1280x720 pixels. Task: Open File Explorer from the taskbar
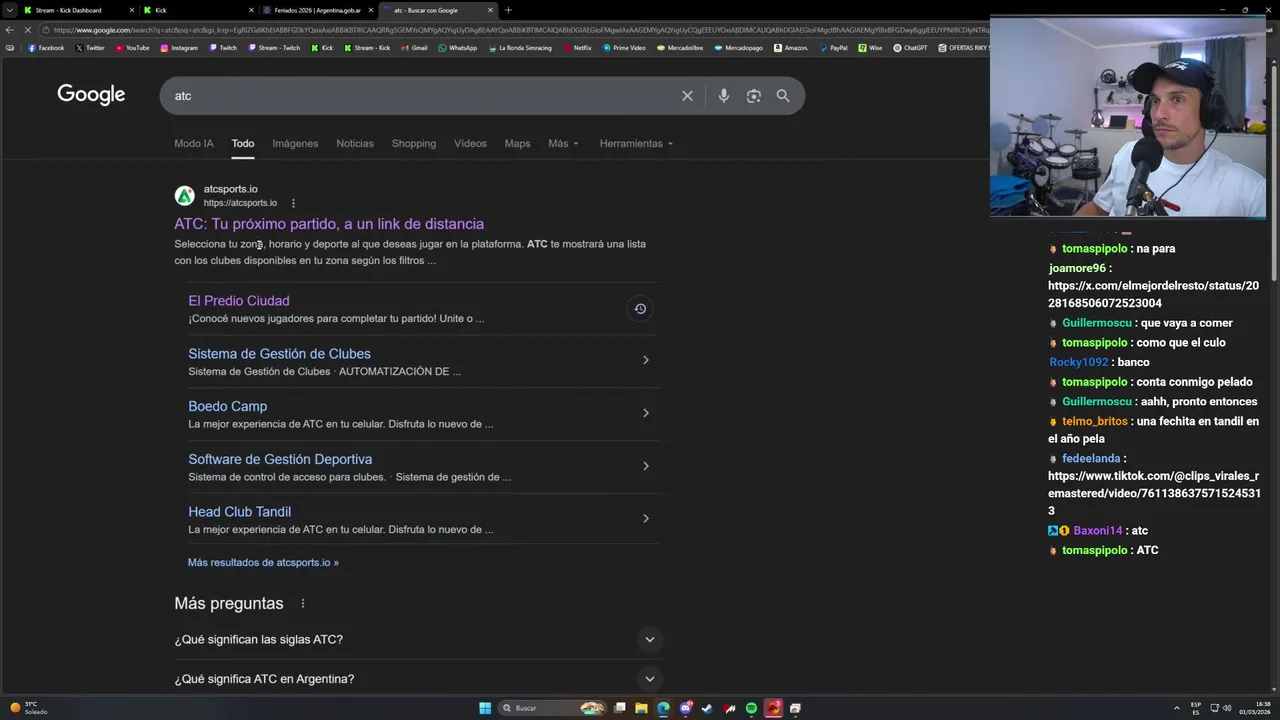641,708
